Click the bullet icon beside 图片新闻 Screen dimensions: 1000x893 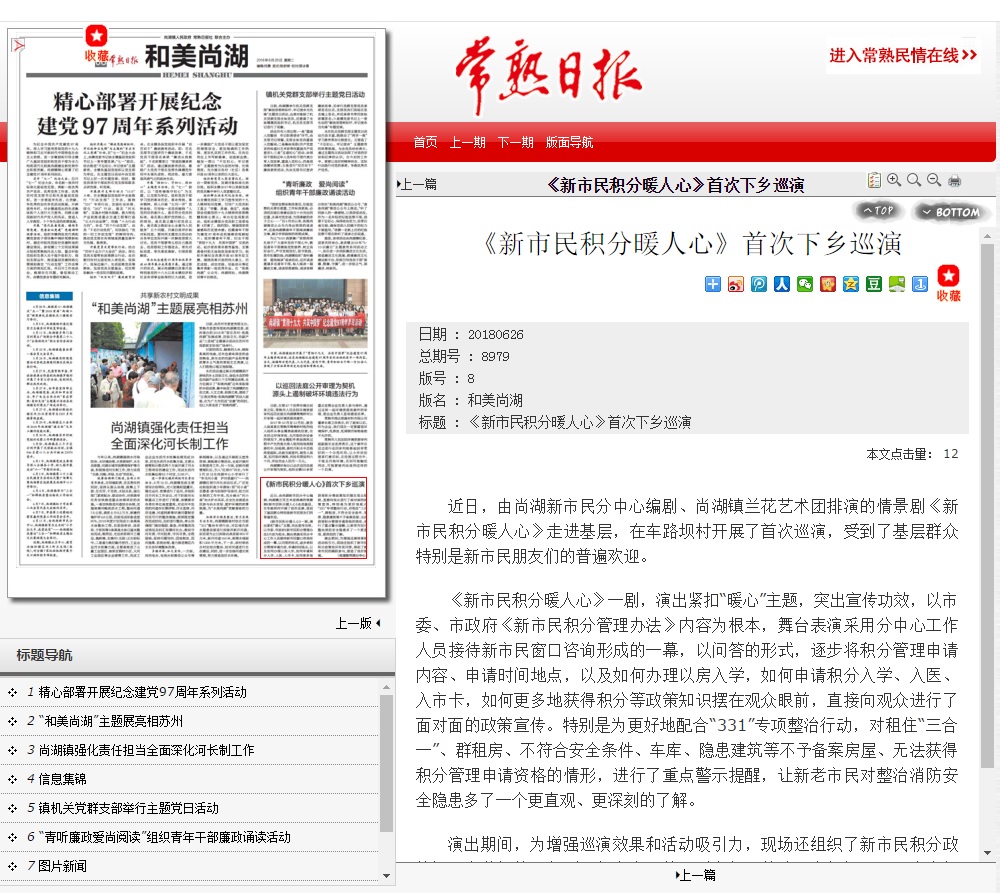(12, 866)
